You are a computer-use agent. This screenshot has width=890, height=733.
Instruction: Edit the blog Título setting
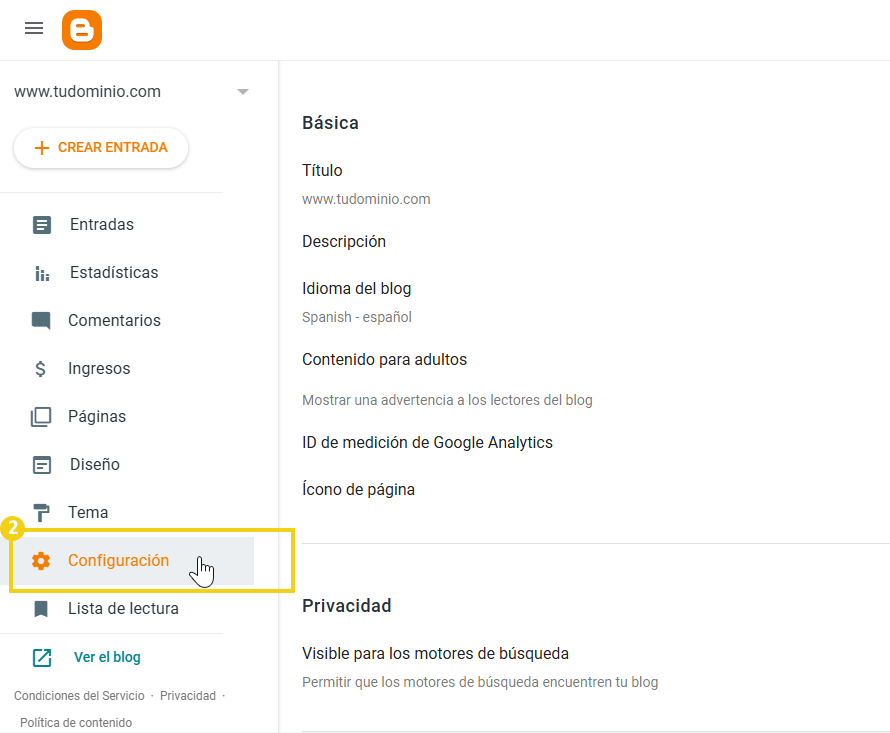coord(322,171)
